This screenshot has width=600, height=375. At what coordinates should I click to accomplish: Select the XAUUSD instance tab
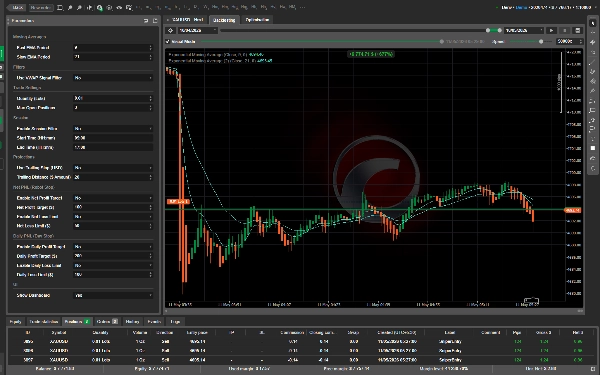186,20
